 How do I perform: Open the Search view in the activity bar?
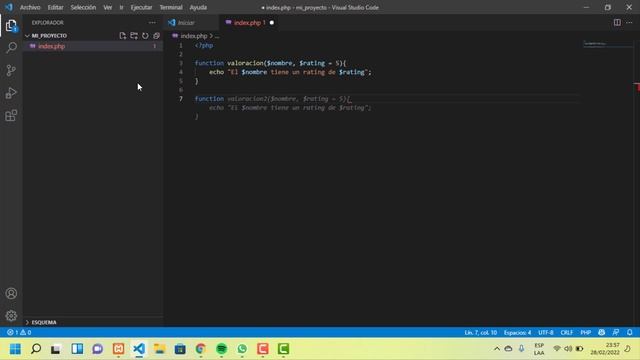click(x=11, y=48)
